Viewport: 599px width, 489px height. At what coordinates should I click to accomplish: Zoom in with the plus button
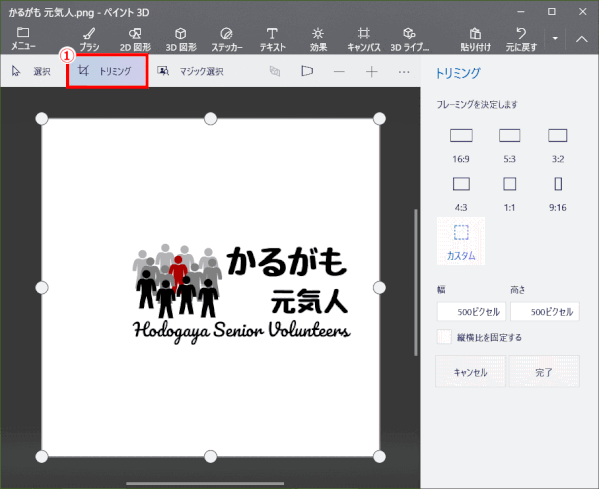[x=371, y=71]
